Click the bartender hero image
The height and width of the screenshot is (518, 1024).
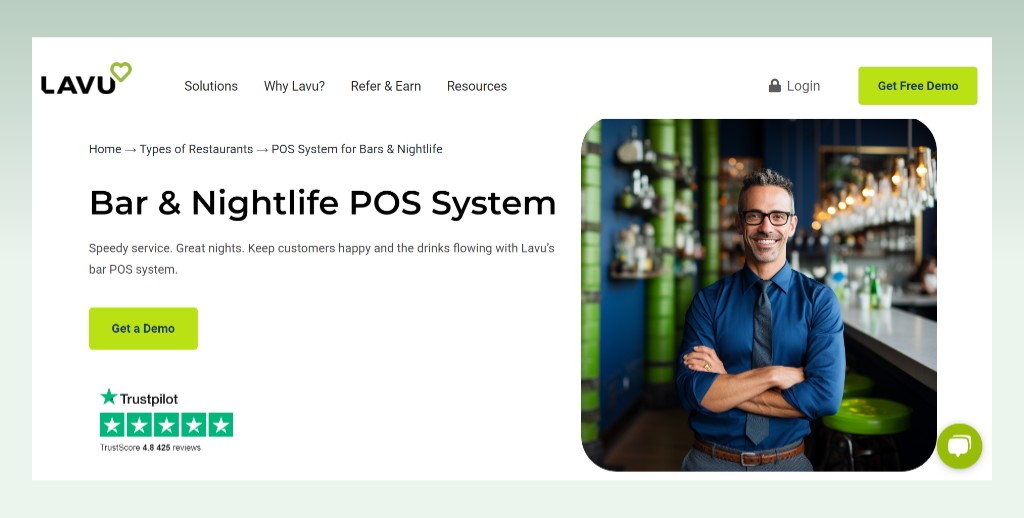coord(759,295)
